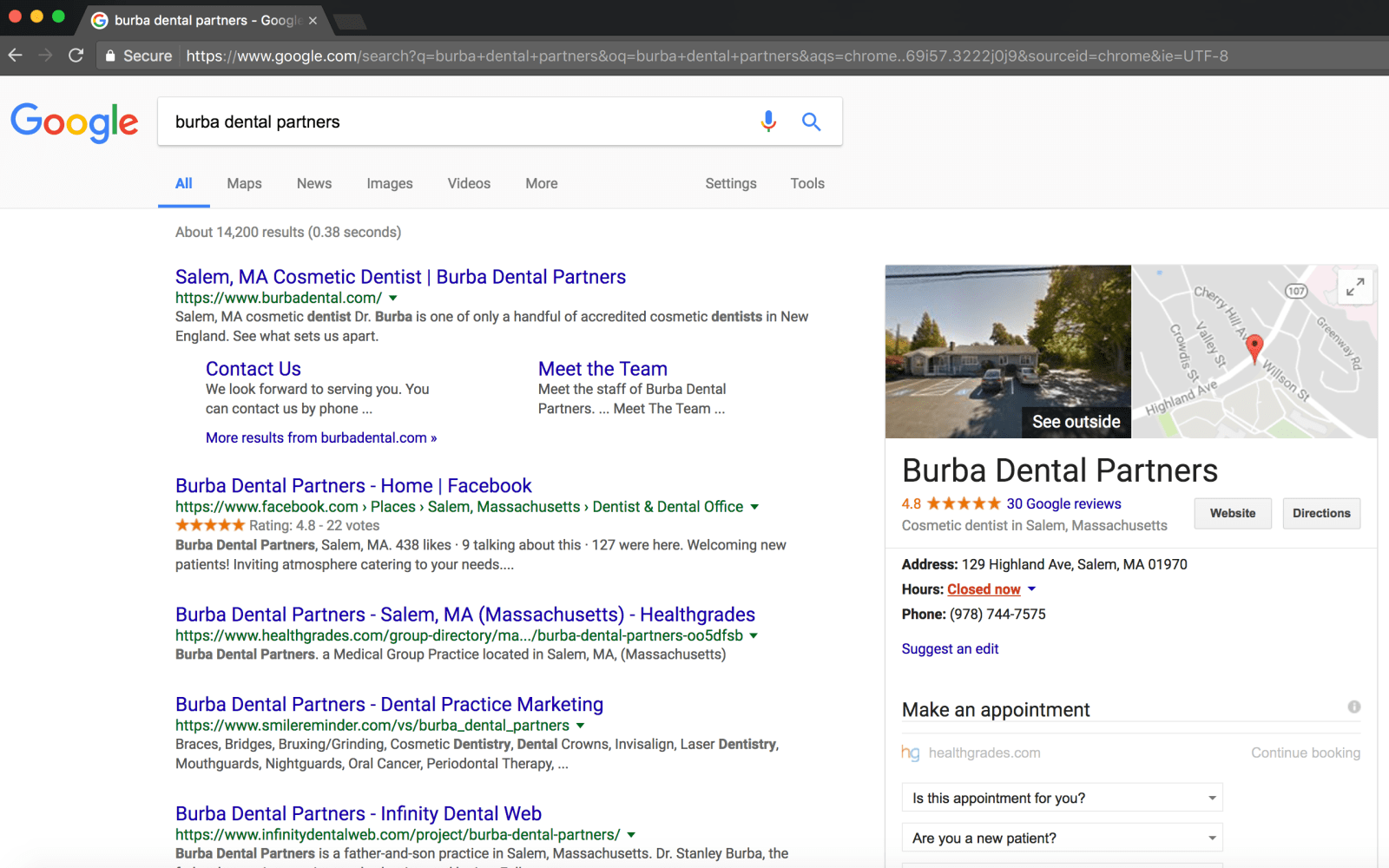Click the five-star rating in knowledge panel

pos(964,503)
